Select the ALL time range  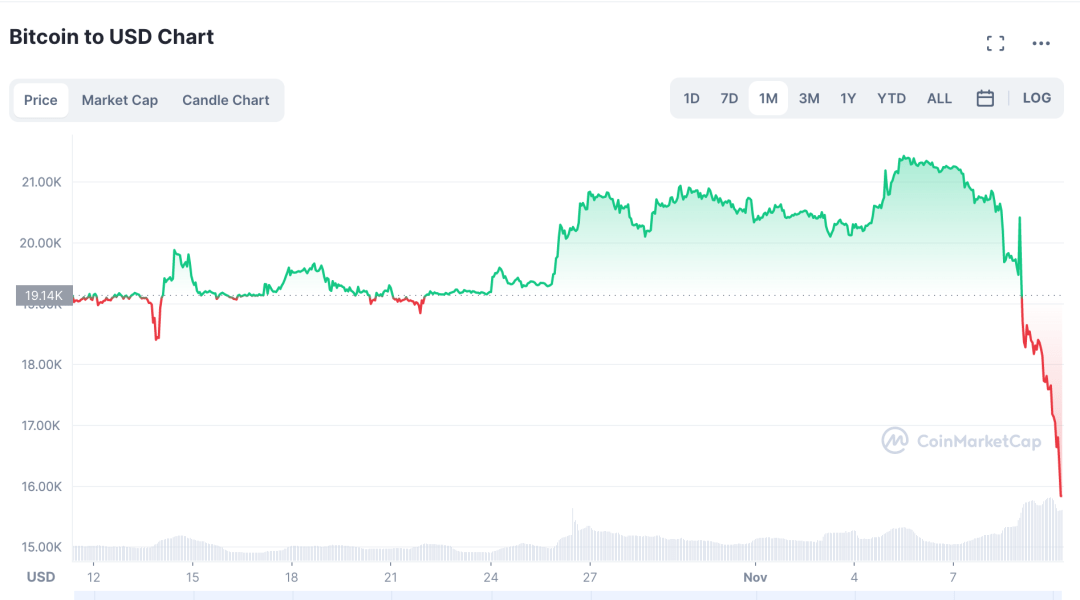939,98
